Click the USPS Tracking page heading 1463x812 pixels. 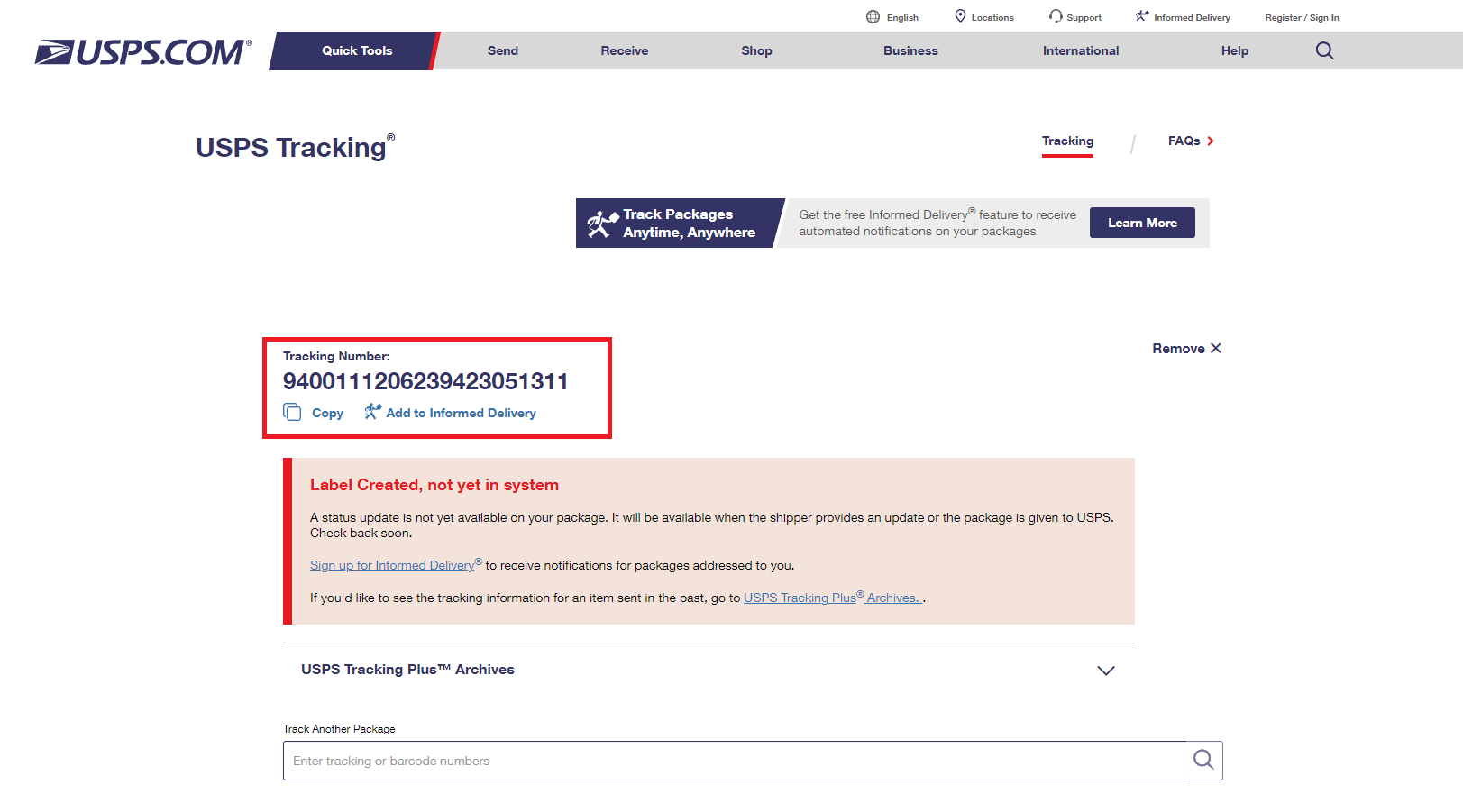(x=295, y=147)
